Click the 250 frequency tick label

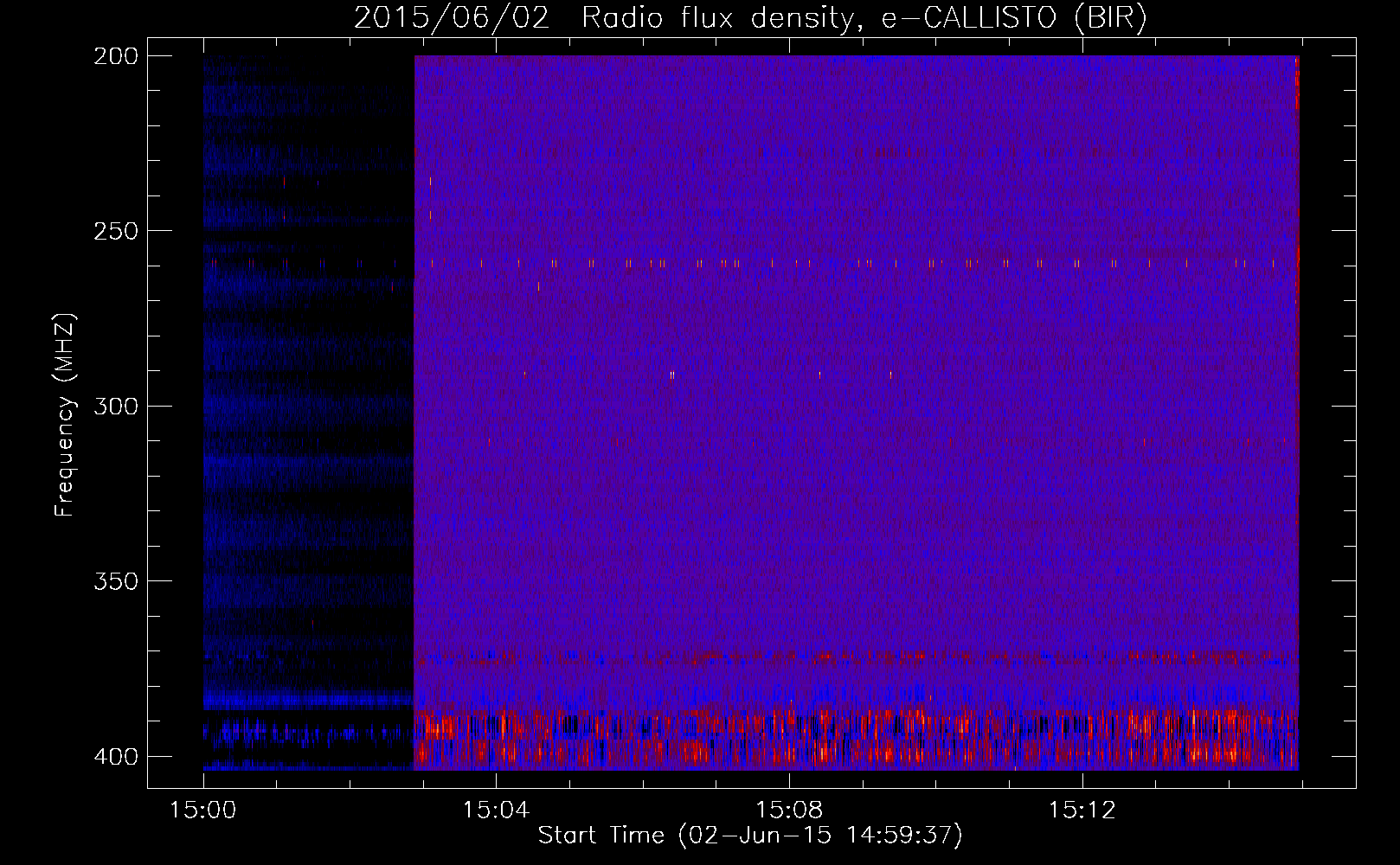pos(115,231)
